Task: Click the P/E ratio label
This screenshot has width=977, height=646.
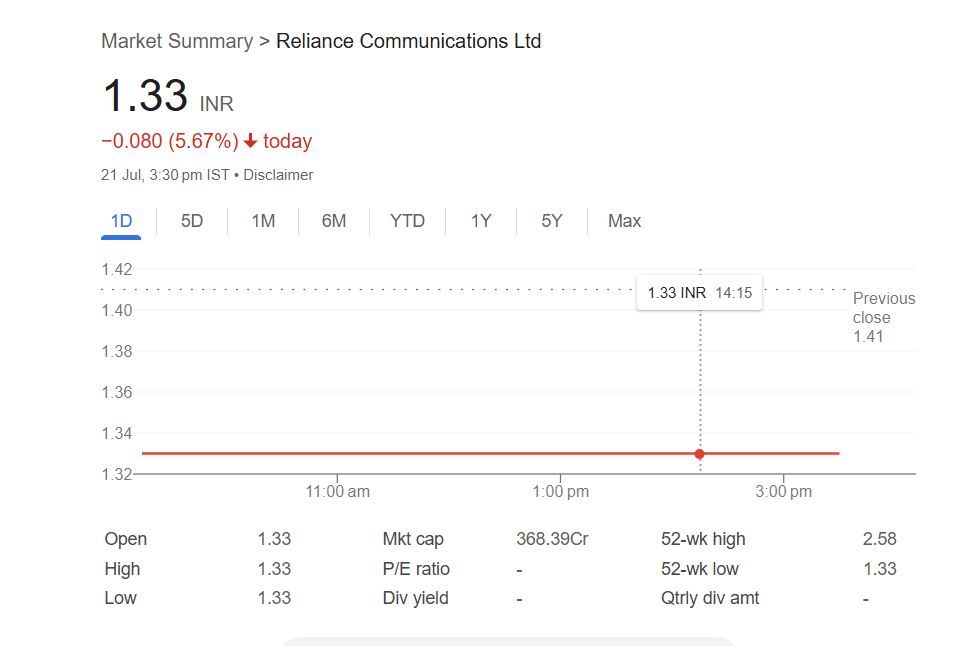Action: (416, 569)
